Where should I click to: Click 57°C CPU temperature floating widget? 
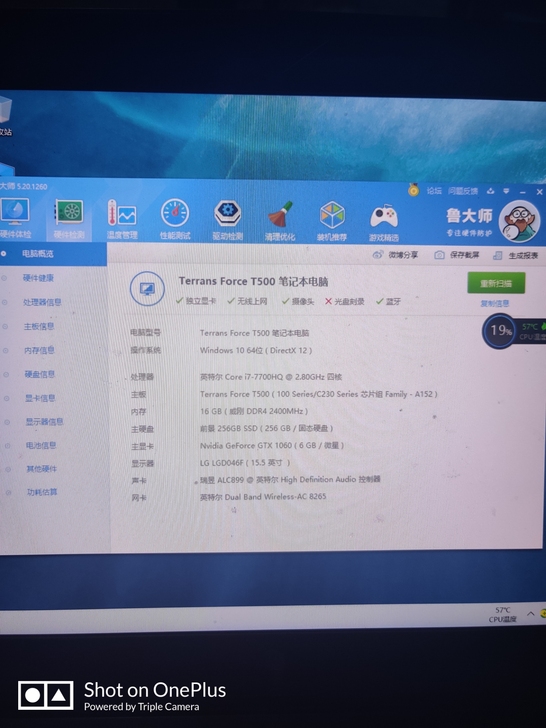click(533, 331)
